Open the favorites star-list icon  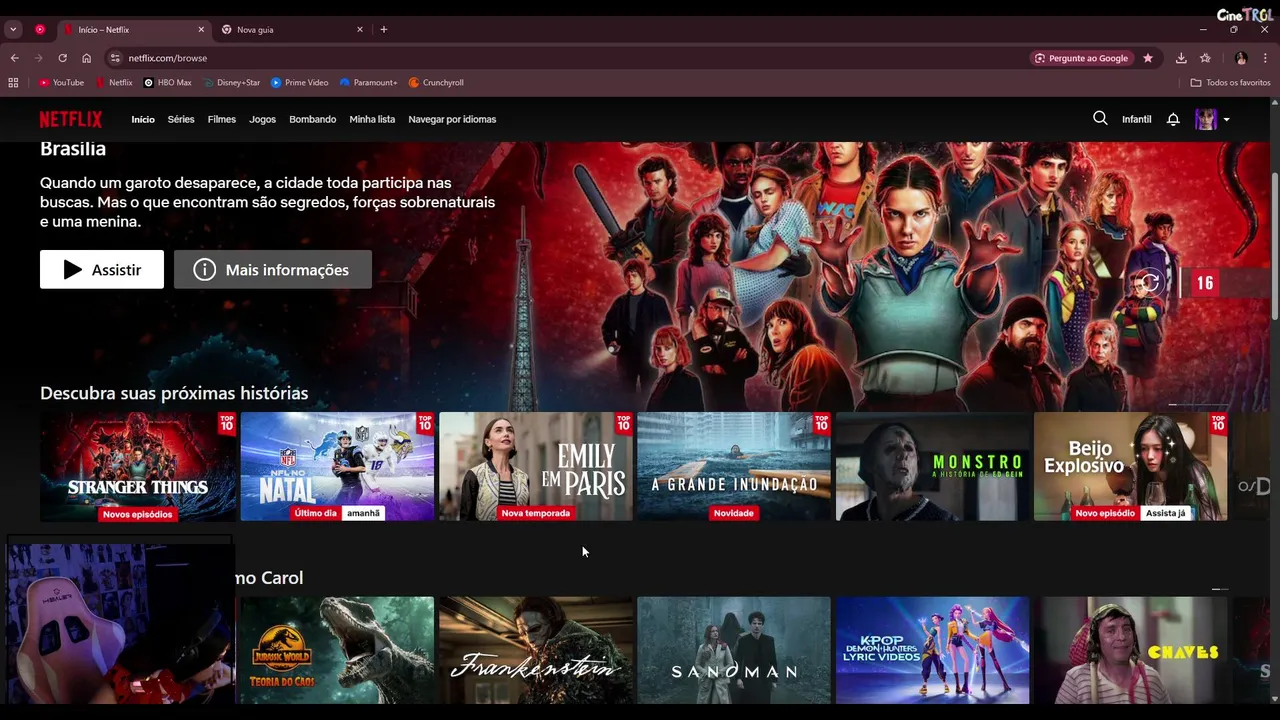point(1205,58)
